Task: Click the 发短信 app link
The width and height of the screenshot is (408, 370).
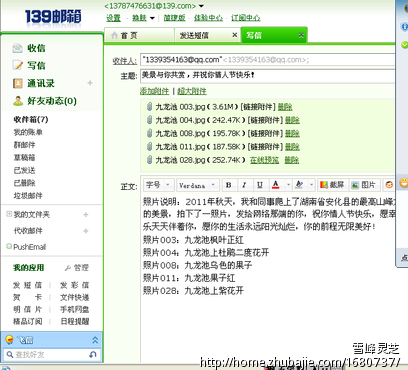Action: (28, 285)
